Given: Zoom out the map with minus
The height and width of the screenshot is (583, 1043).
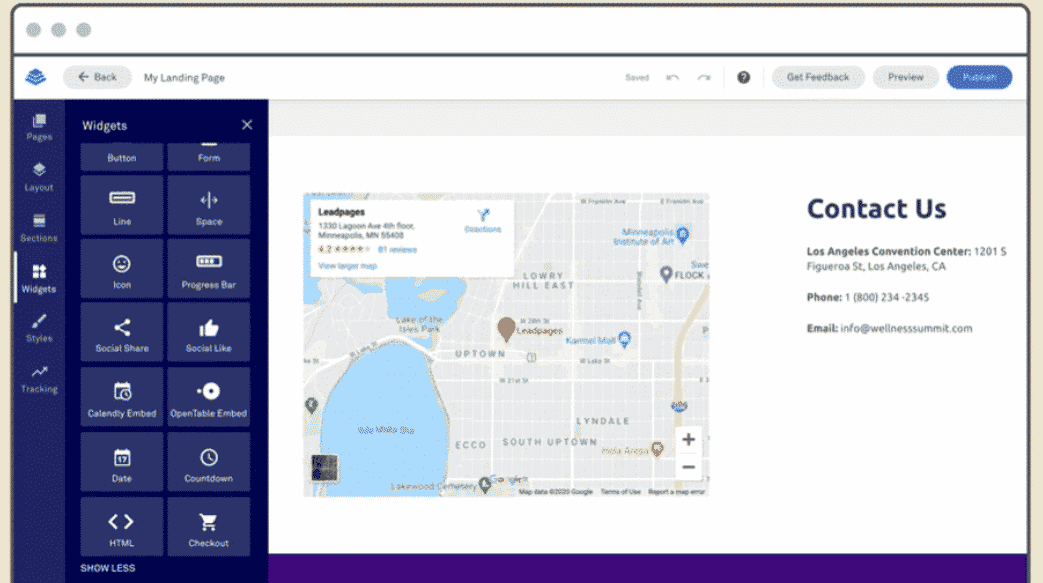Looking at the screenshot, I should [688, 467].
